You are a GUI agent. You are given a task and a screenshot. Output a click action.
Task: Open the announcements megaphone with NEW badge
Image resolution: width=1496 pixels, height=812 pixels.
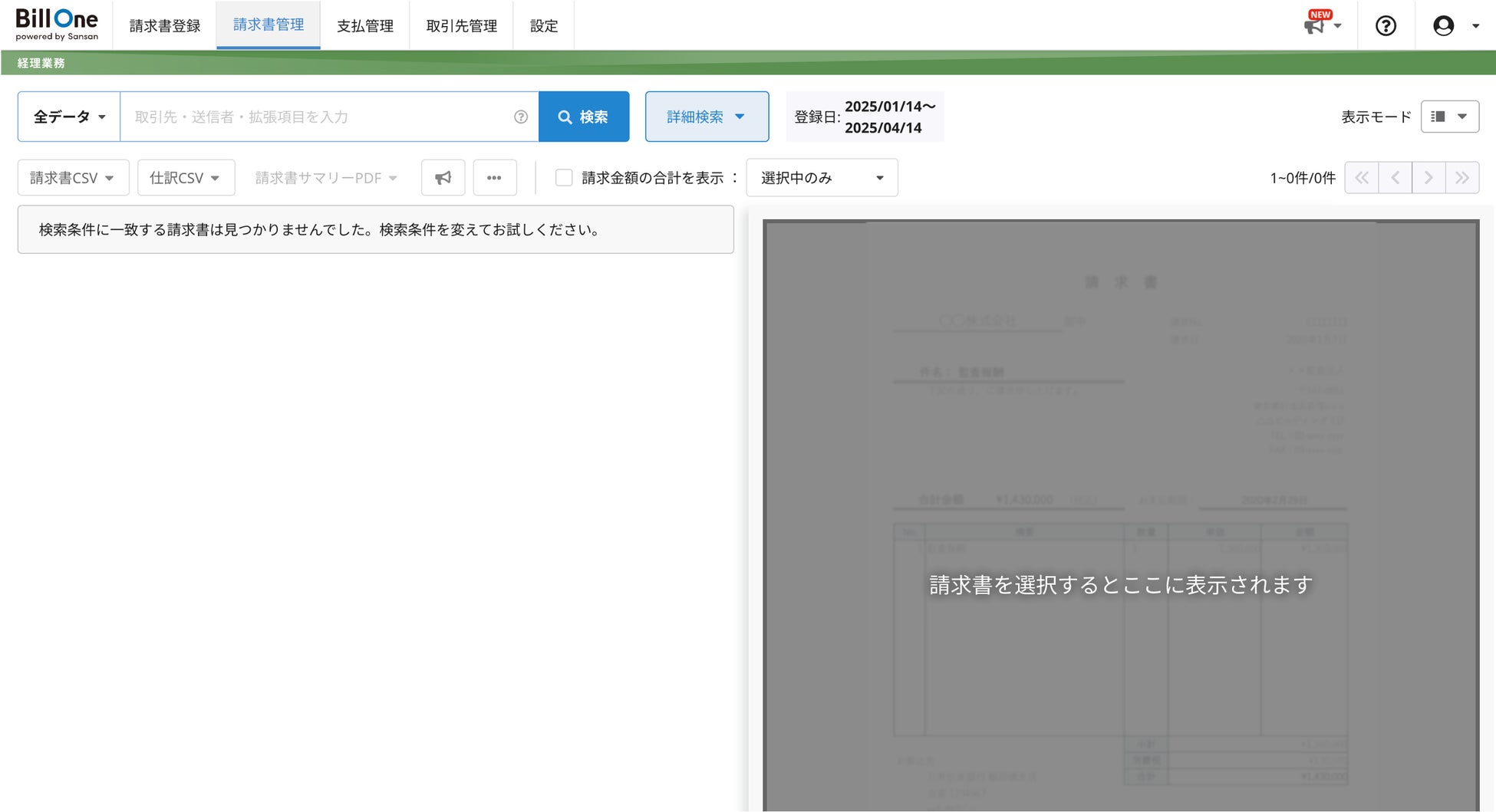1321,25
